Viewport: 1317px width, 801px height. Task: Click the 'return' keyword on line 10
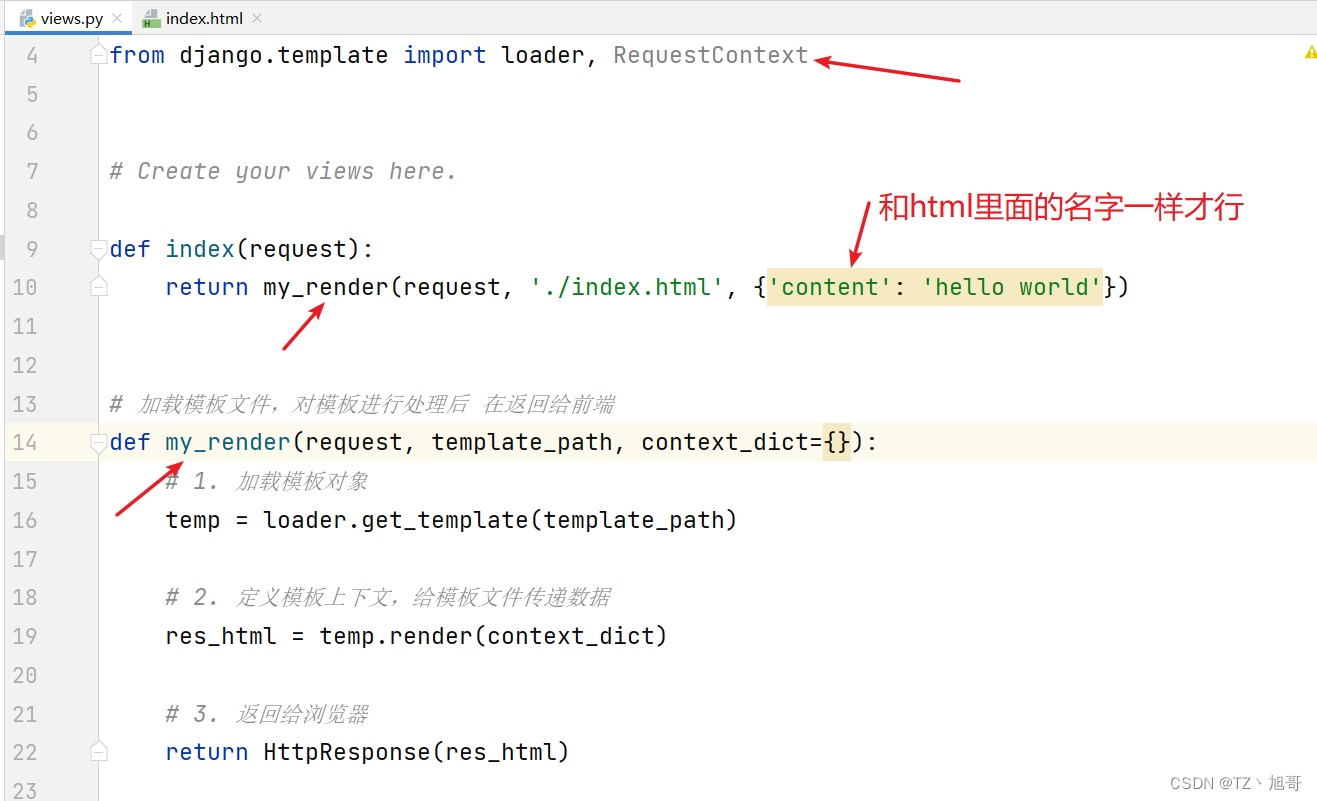coord(207,288)
